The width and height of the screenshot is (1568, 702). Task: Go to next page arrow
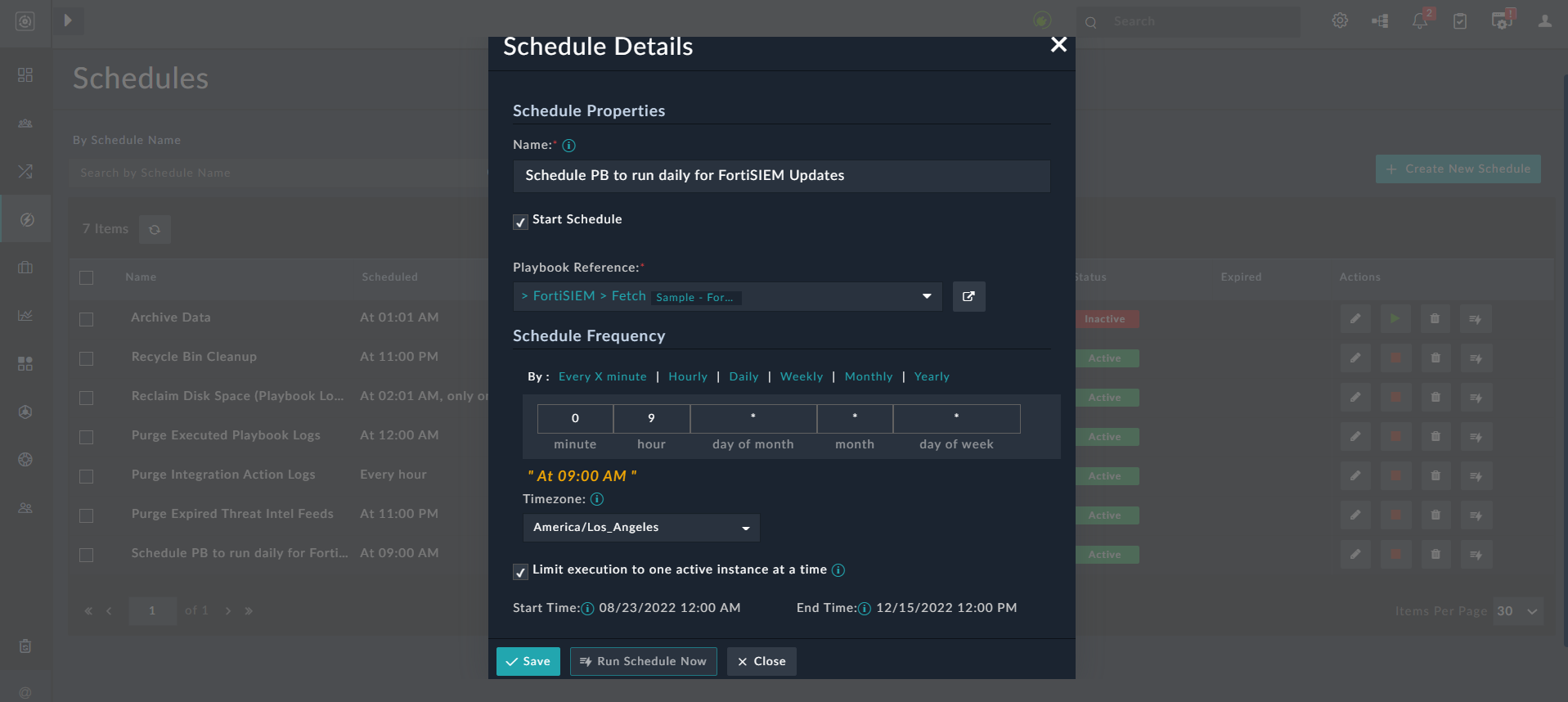click(x=228, y=610)
